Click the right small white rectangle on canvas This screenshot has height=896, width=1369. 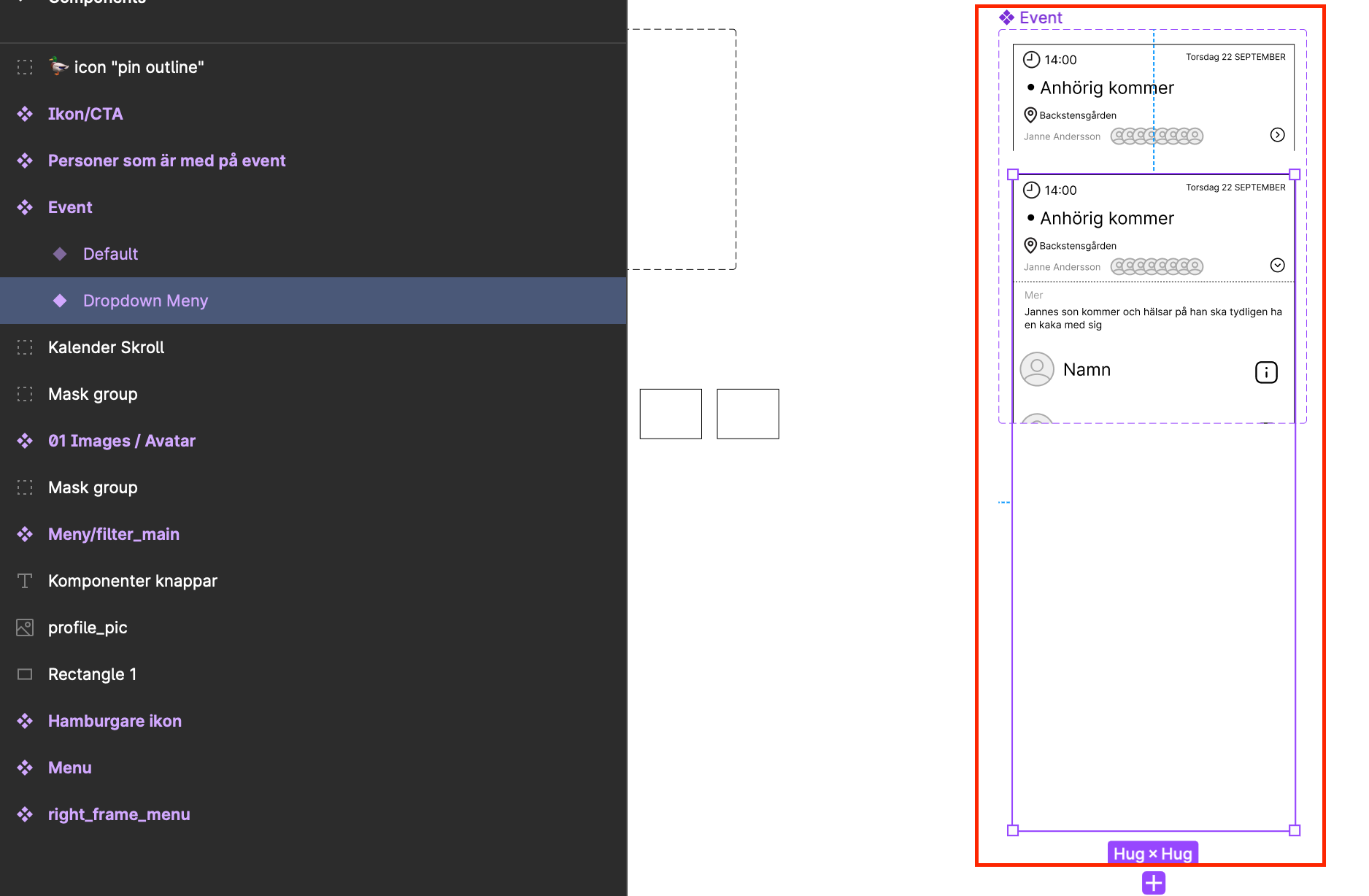click(x=748, y=414)
